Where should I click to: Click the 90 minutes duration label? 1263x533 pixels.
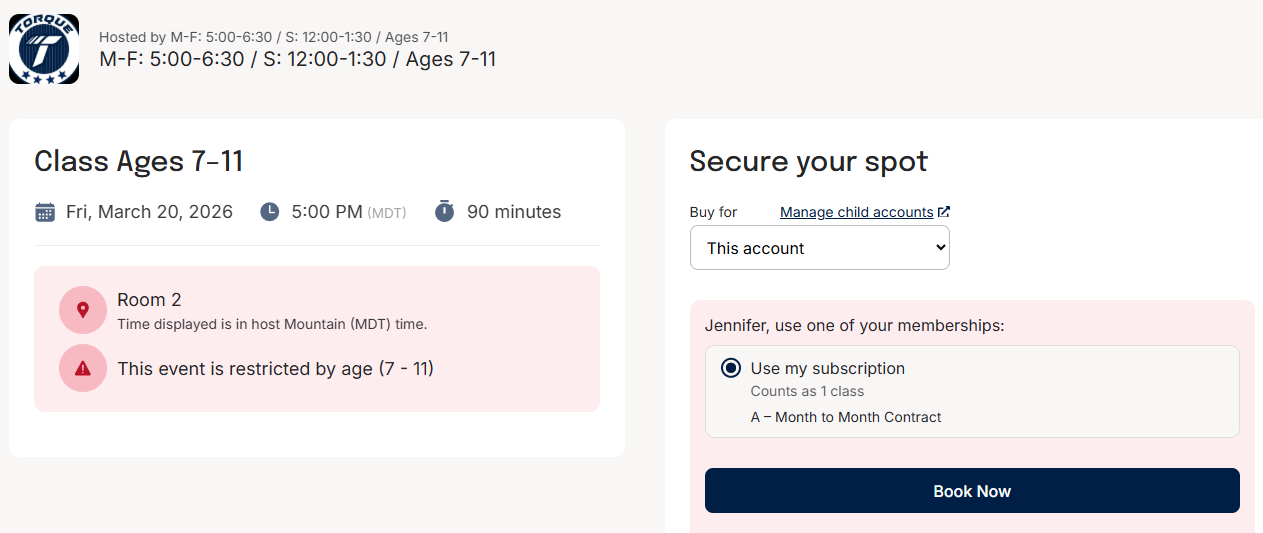514,212
